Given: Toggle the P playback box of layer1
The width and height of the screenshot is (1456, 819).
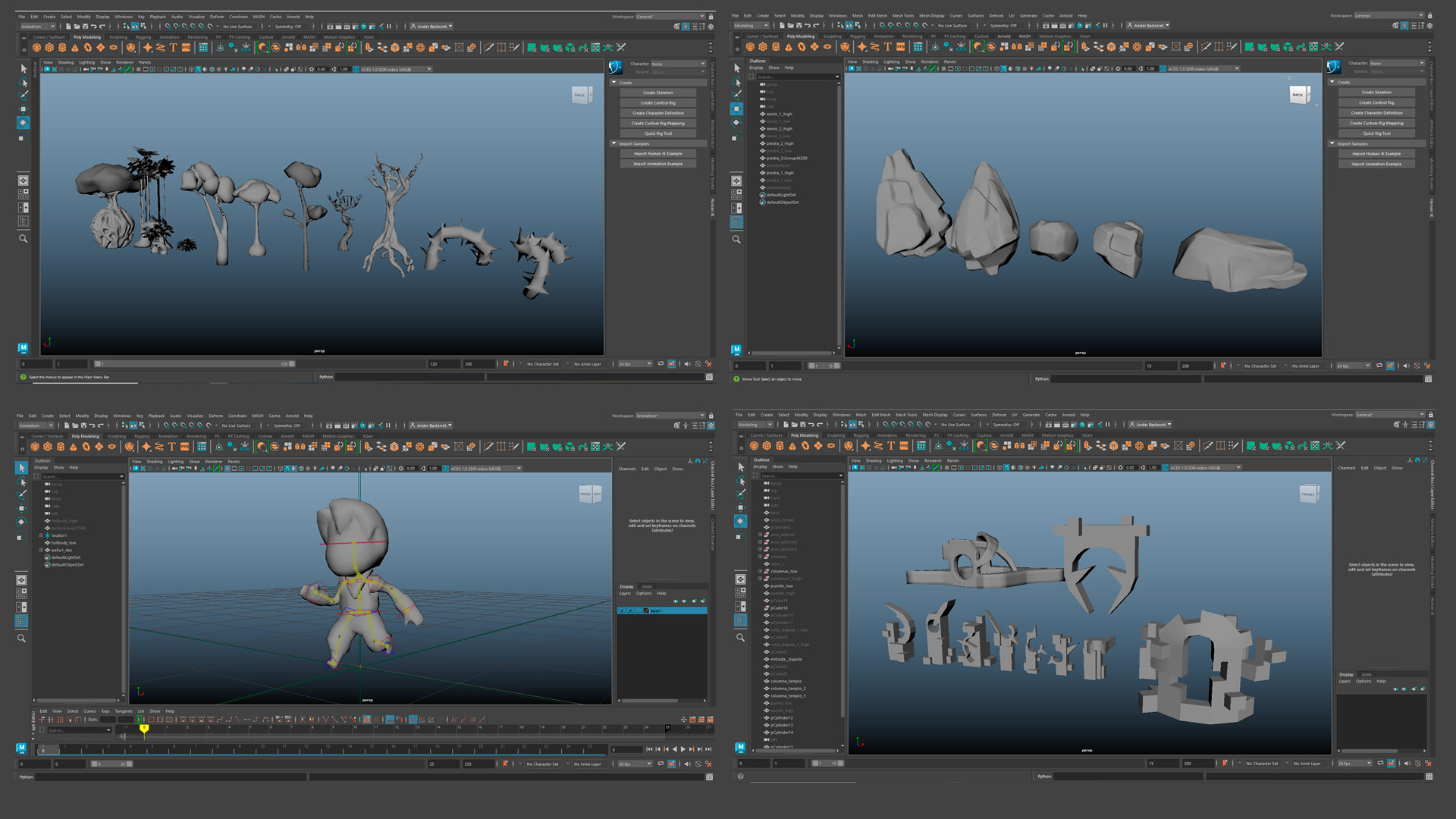Looking at the screenshot, I should [x=630, y=610].
